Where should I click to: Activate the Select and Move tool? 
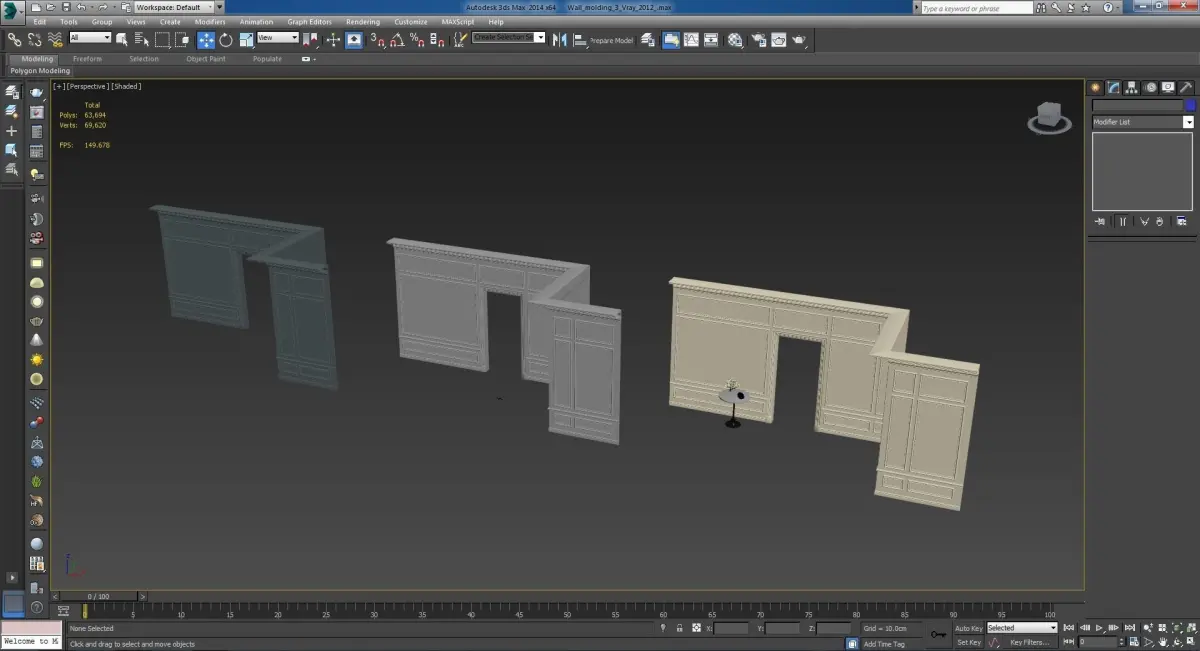coord(206,40)
